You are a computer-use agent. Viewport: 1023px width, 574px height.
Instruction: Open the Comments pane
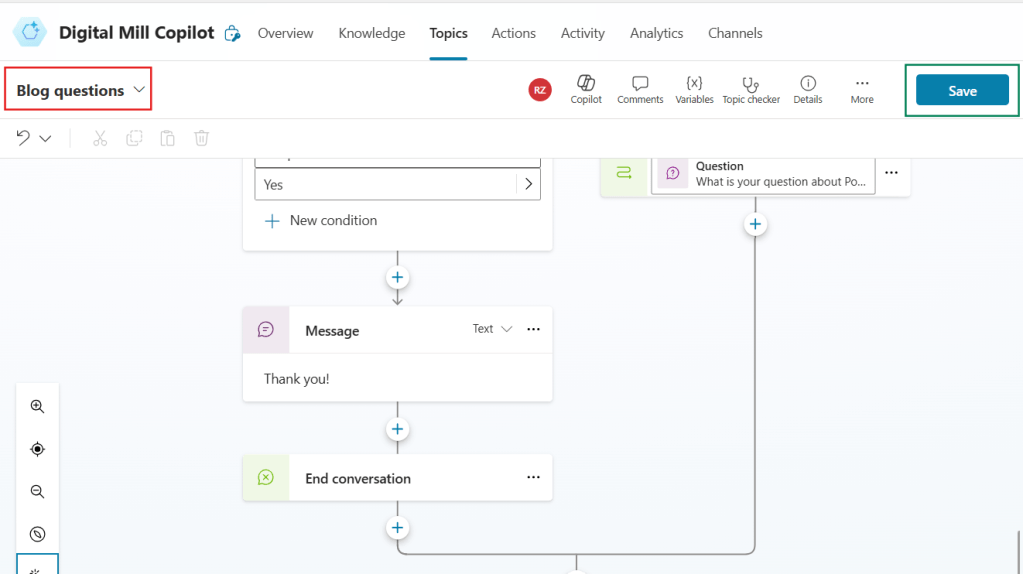(640, 89)
